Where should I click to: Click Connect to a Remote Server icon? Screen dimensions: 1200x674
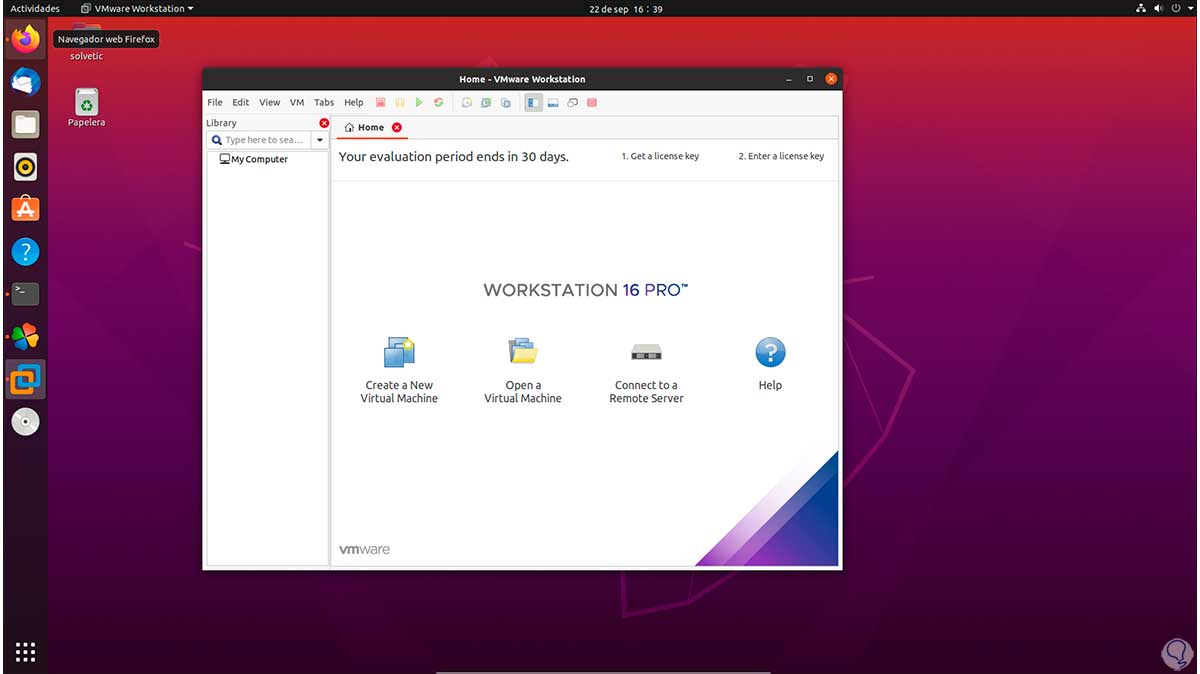[647, 352]
